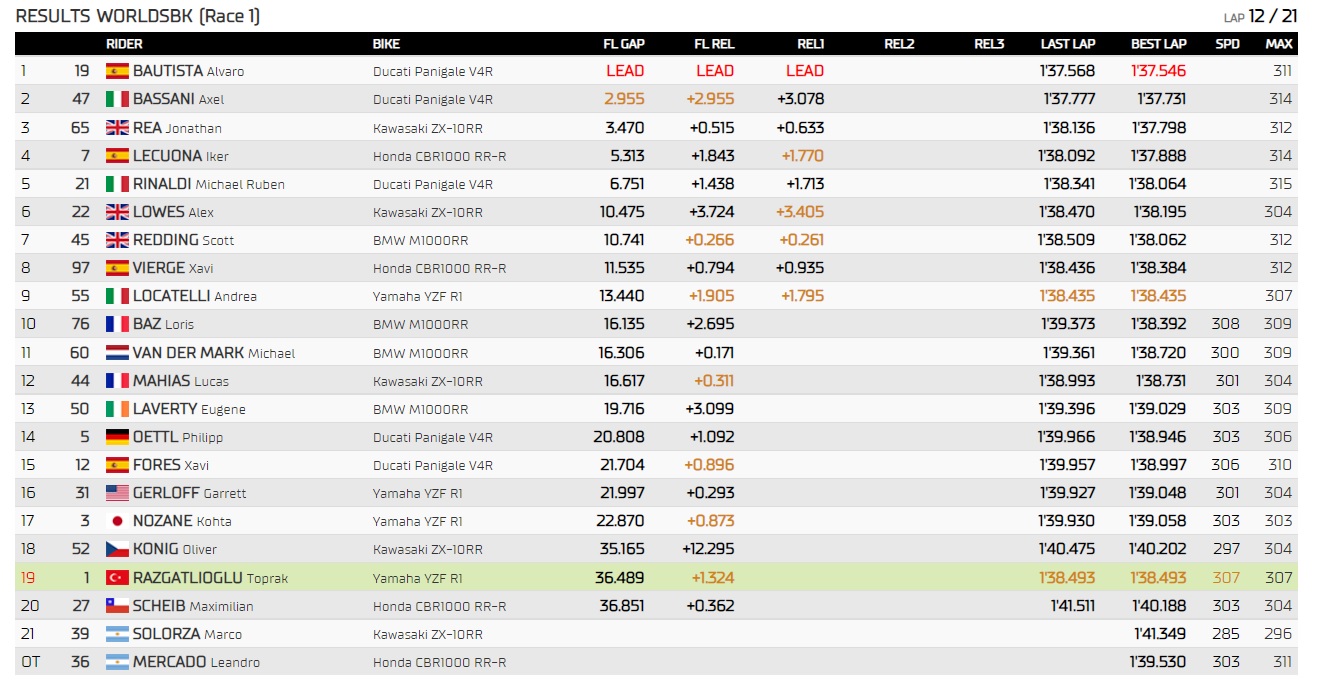The height and width of the screenshot is (684, 1323).
Task: Click Rea's bike Kawasaki ZX-10RR
Action: pyautogui.click(x=428, y=127)
